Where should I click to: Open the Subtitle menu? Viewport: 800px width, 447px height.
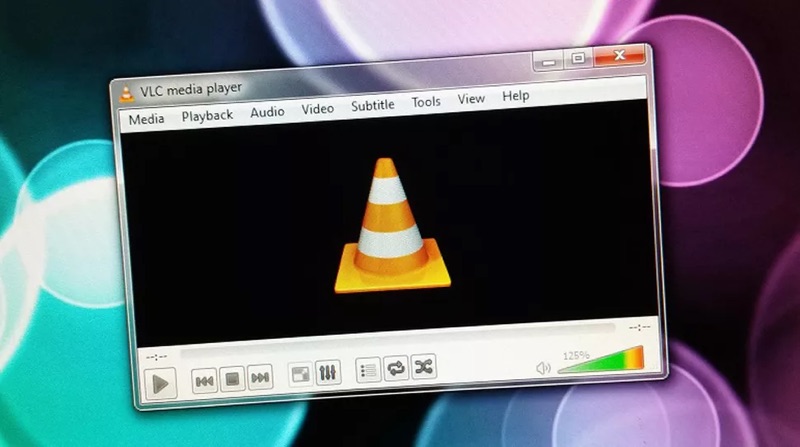pyautogui.click(x=372, y=105)
